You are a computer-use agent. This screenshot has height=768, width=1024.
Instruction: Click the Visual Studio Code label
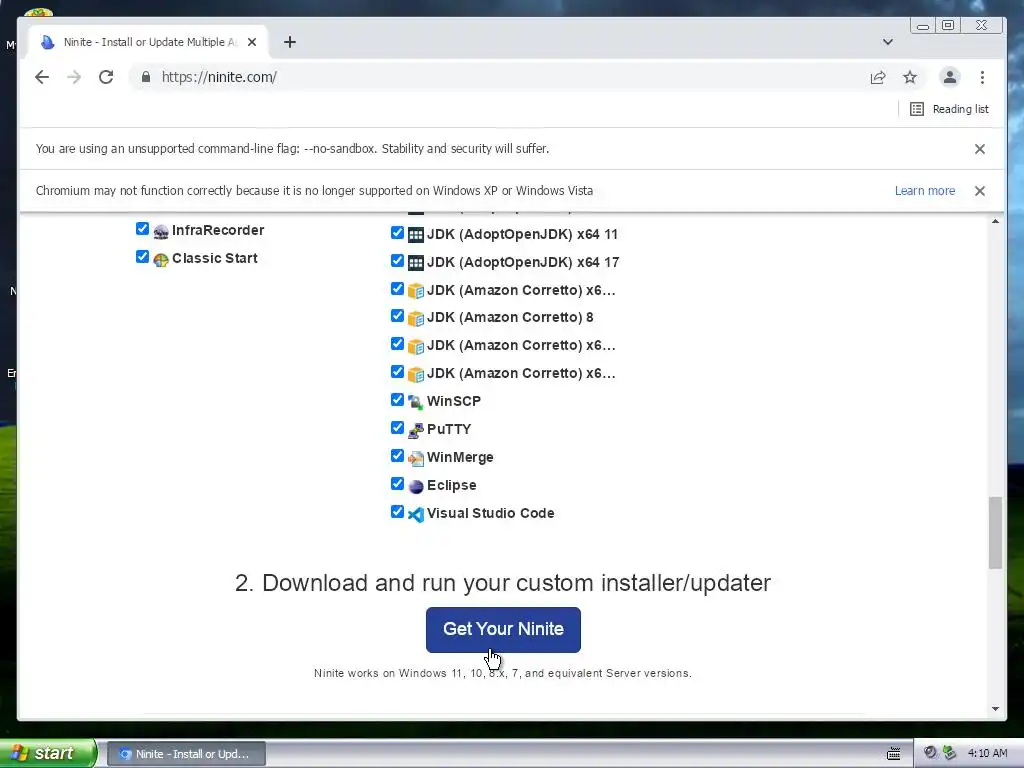[490, 514]
